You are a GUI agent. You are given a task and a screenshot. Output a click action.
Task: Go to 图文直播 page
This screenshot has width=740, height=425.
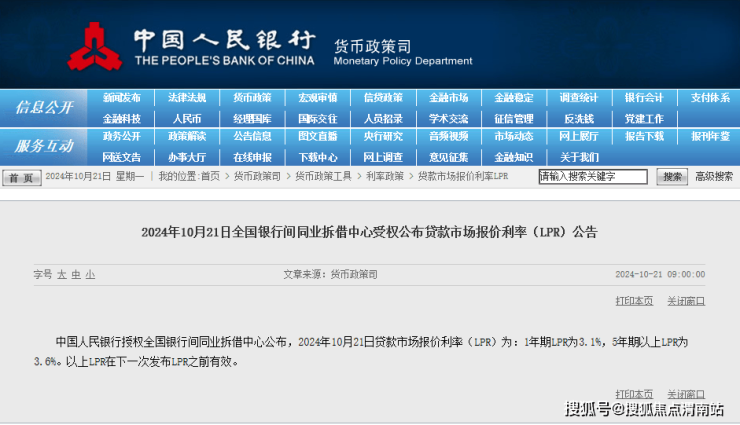tap(318, 136)
